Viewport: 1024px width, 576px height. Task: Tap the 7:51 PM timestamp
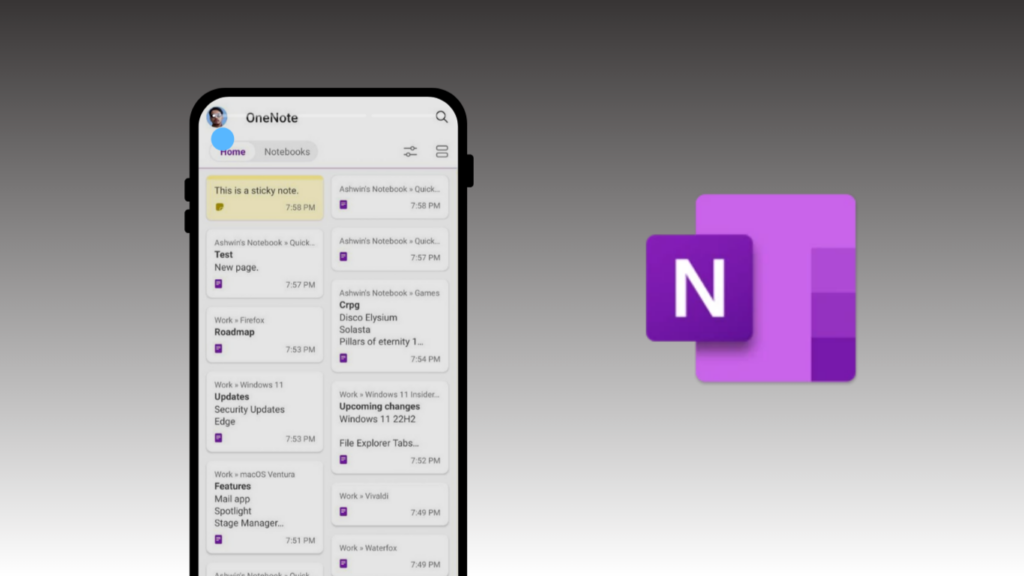(300, 540)
